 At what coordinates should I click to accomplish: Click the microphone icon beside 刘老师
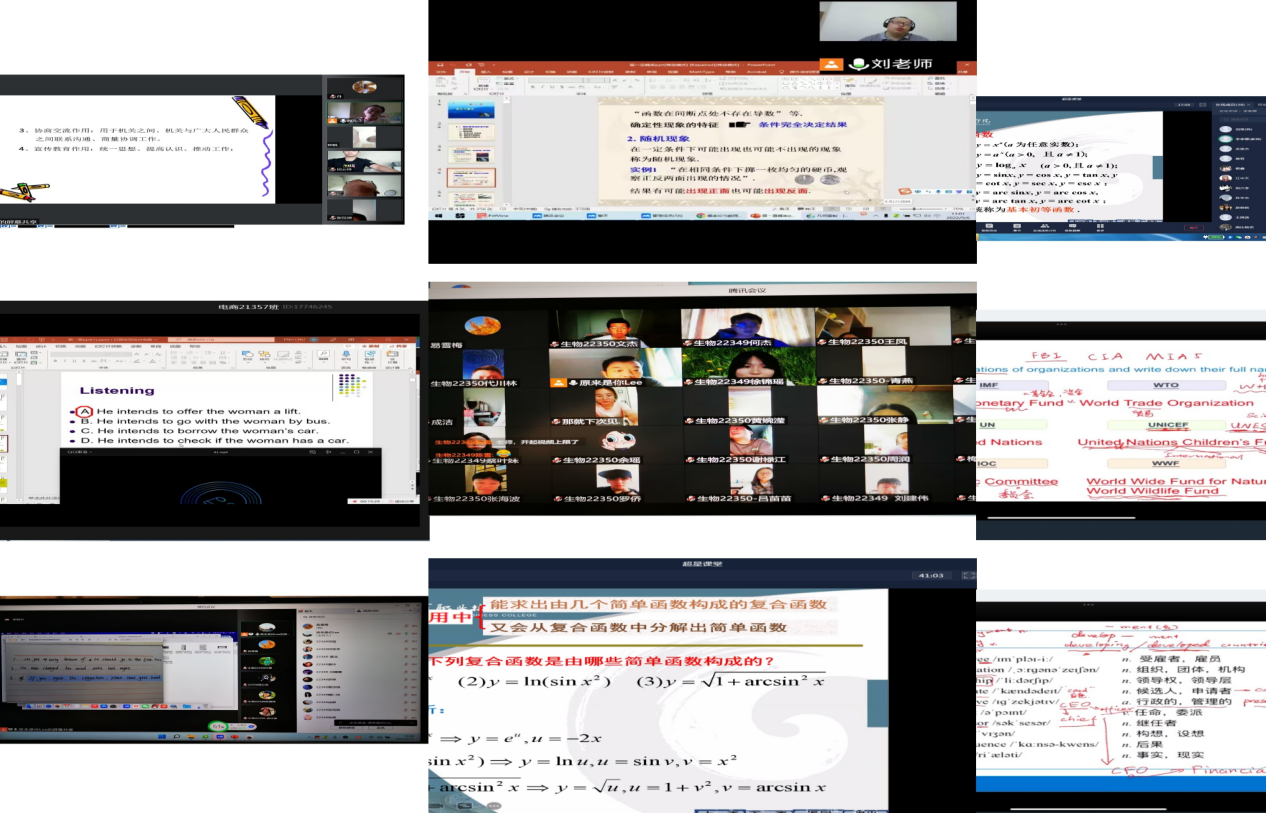(x=857, y=64)
